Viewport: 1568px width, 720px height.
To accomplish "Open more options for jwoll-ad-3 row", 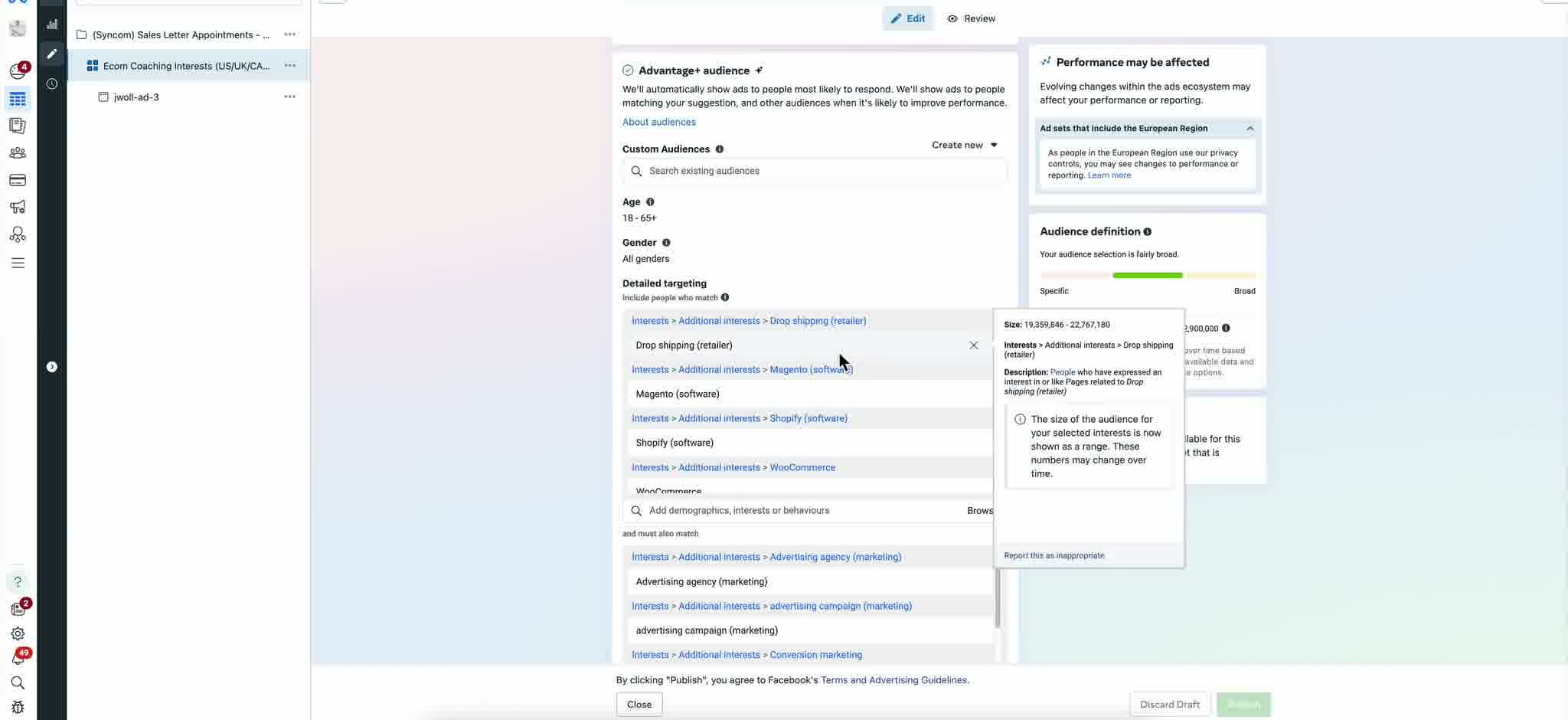I will tap(289, 97).
